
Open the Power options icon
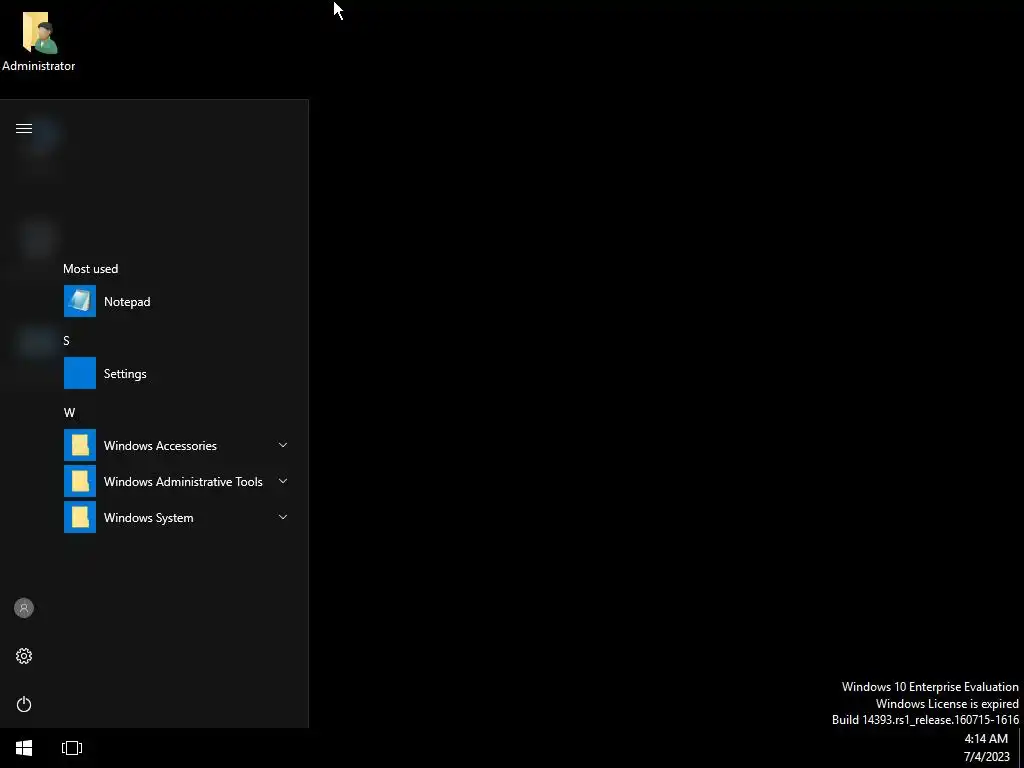point(24,704)
